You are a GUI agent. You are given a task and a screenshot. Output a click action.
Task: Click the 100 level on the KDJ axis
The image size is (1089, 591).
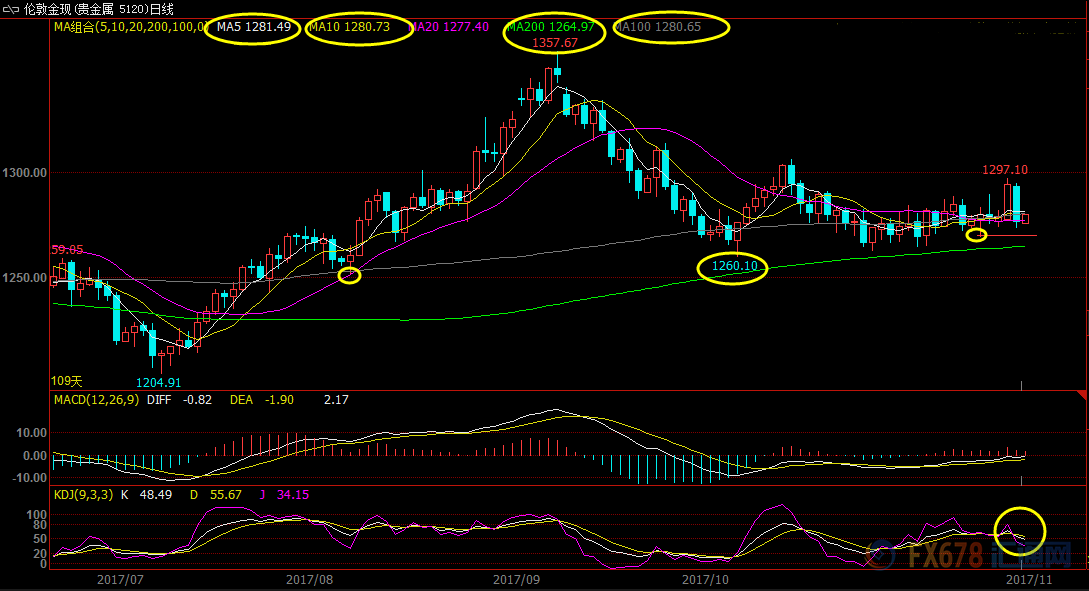pos(37,515)
